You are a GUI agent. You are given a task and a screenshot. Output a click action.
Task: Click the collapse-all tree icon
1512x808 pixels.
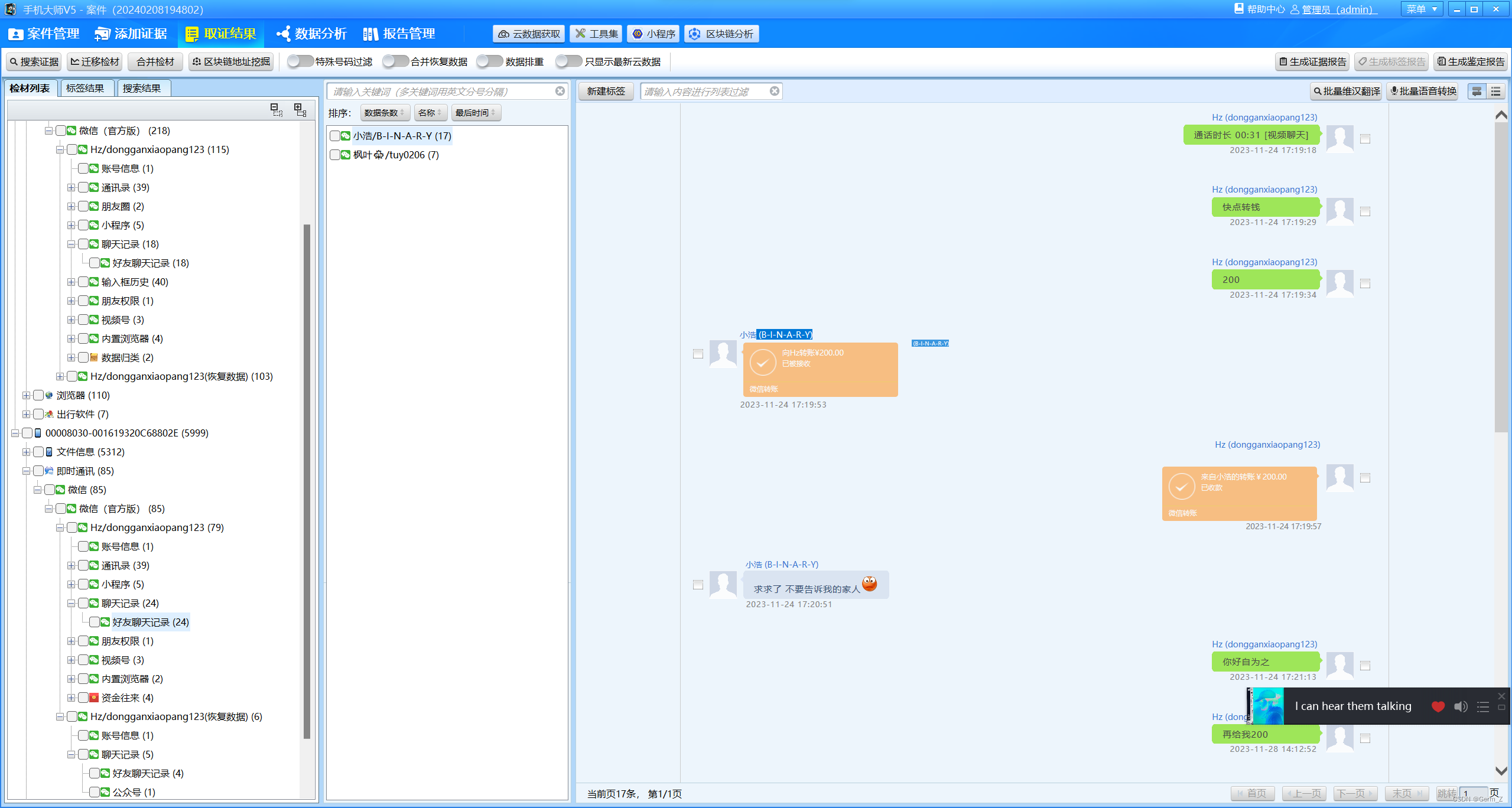(276, 110)
